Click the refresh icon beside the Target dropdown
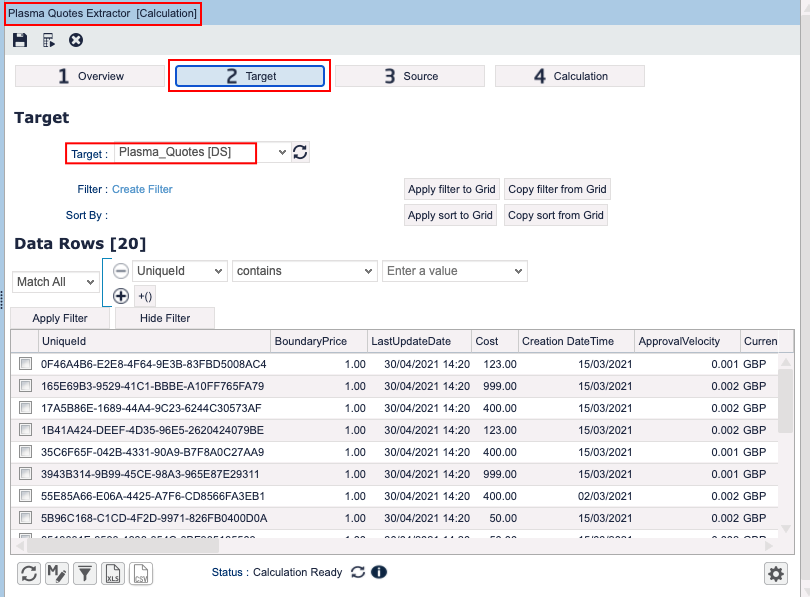 [x=300, y=153]
